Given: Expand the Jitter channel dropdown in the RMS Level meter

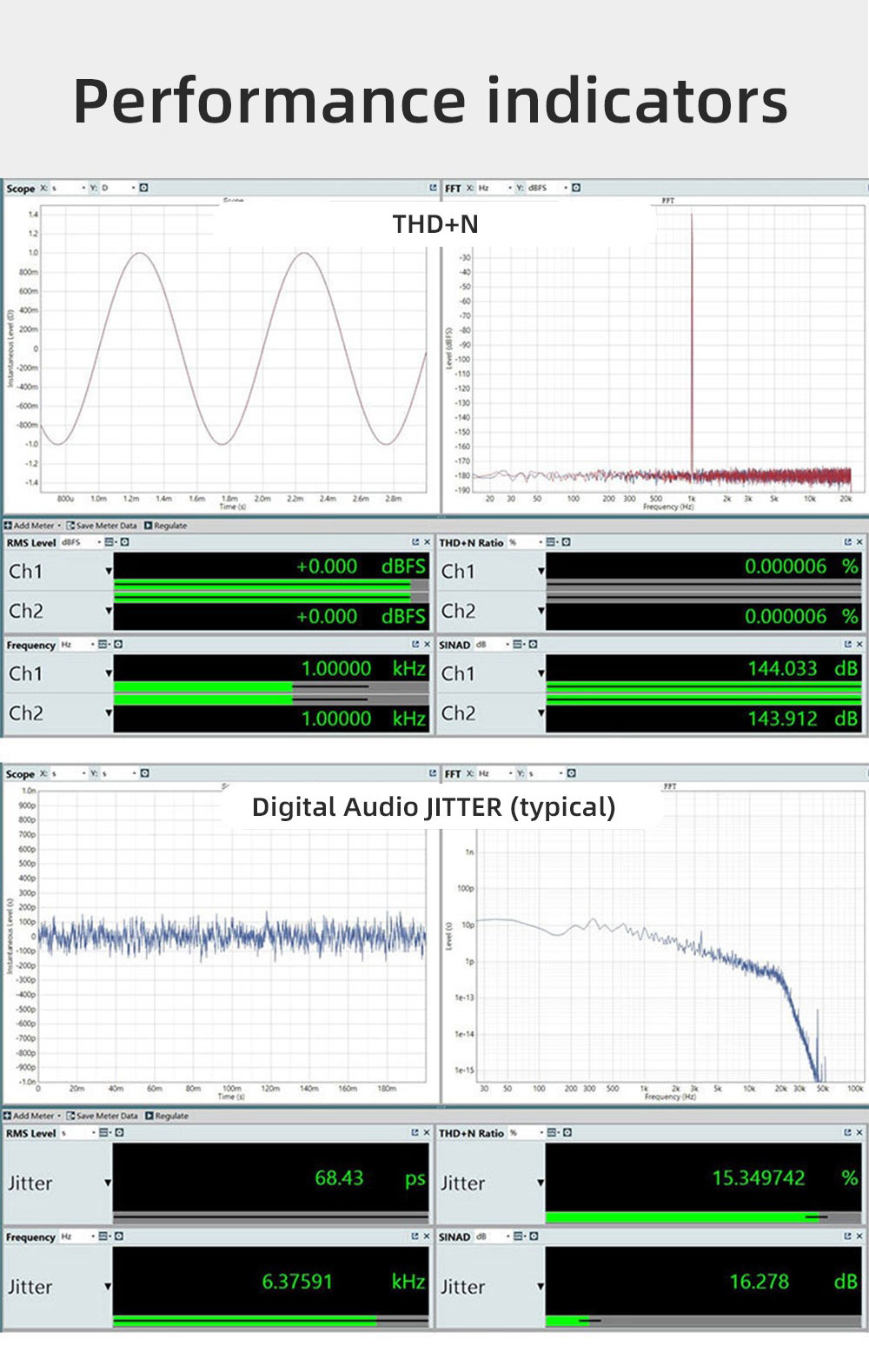Looking at the screenshot, I should pos(108,1183).
